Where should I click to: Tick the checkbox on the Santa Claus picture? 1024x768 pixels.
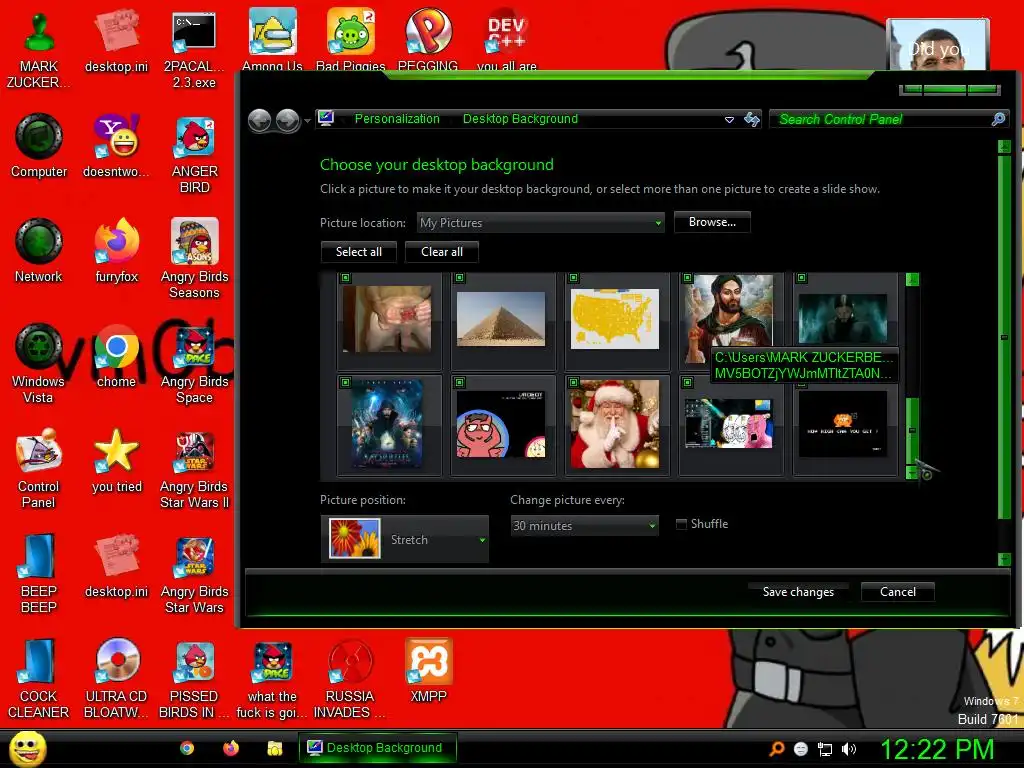(x=573, y=382)
